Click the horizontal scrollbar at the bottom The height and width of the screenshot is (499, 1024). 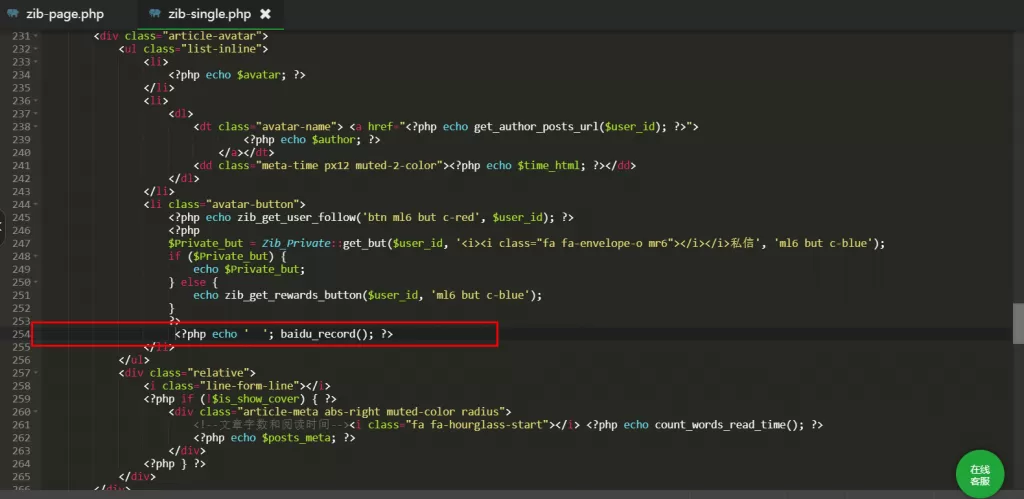509,494
